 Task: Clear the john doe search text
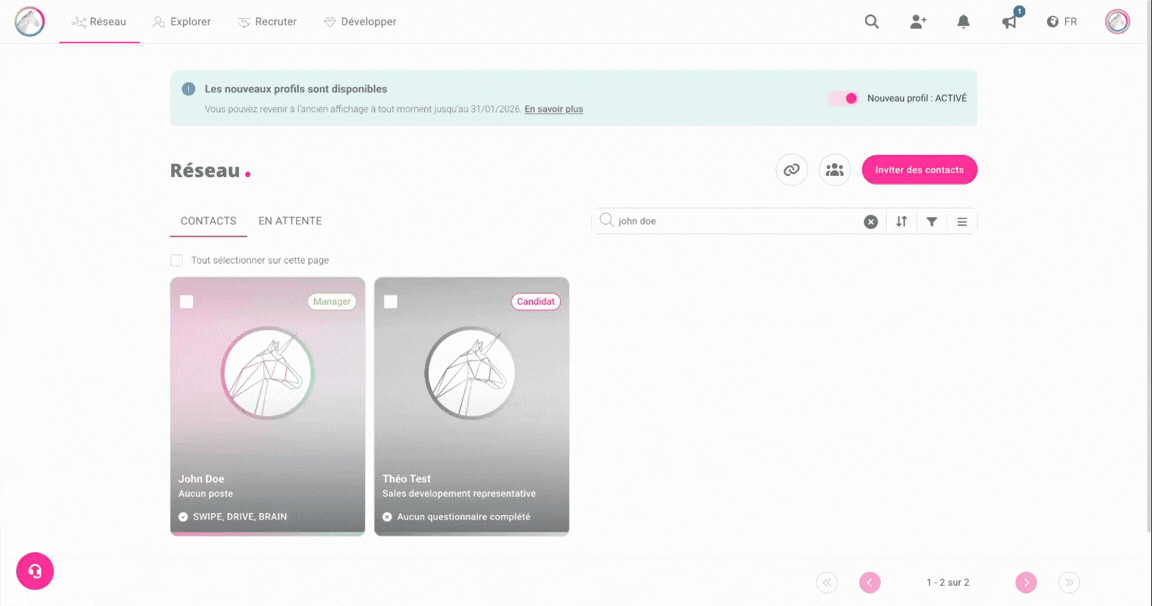click(871, 222)
